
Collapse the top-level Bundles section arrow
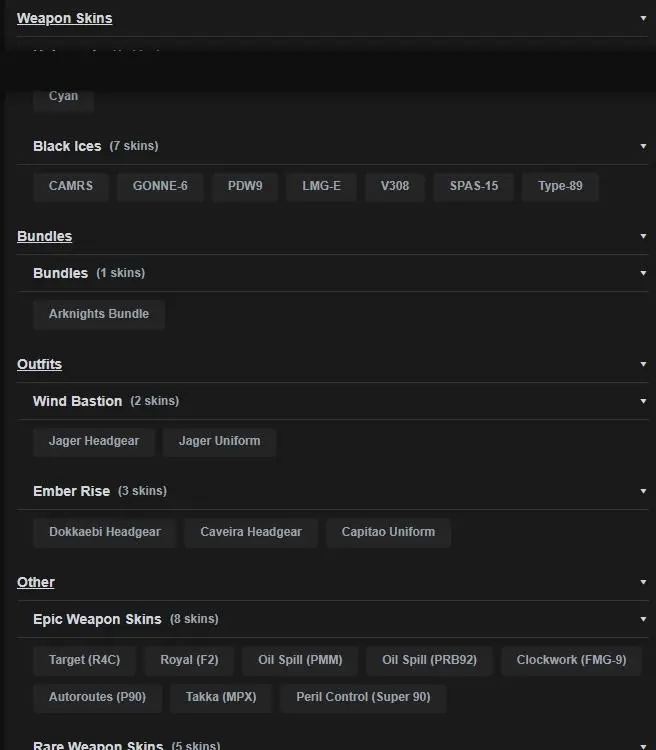[x=643, y=236]
